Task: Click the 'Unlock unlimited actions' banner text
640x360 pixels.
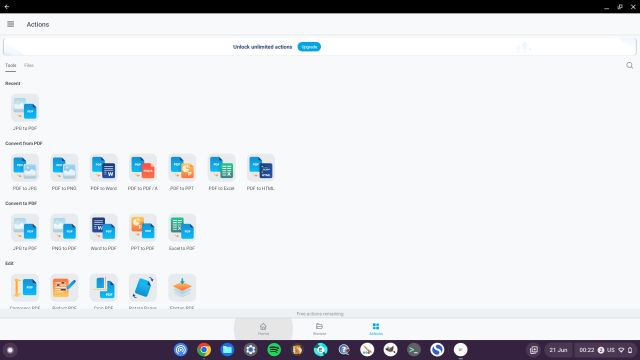Action: (x=262, y=47)
